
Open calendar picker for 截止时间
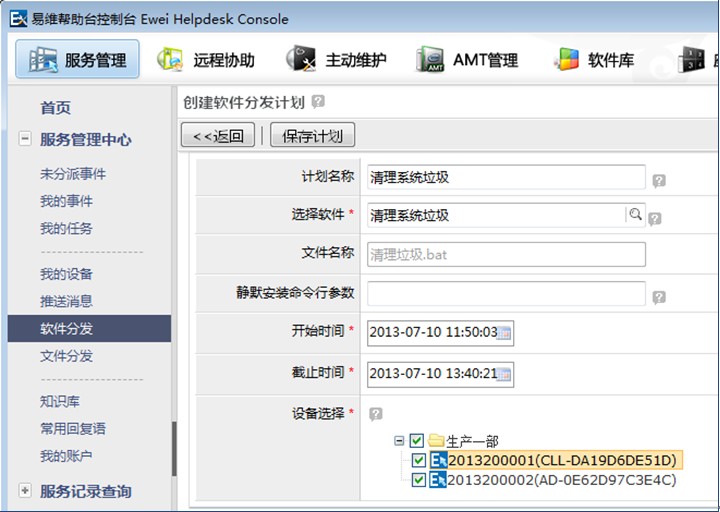(505, 374)
